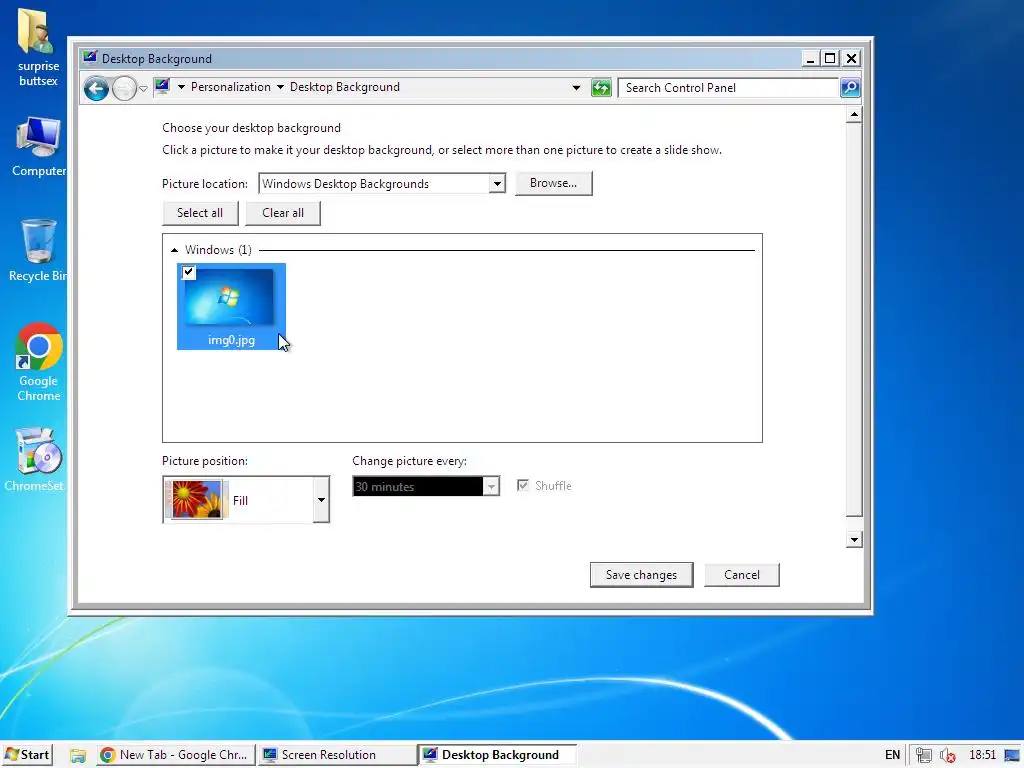Click Desktop Background breadcrumb text

[x=345, y=87]
